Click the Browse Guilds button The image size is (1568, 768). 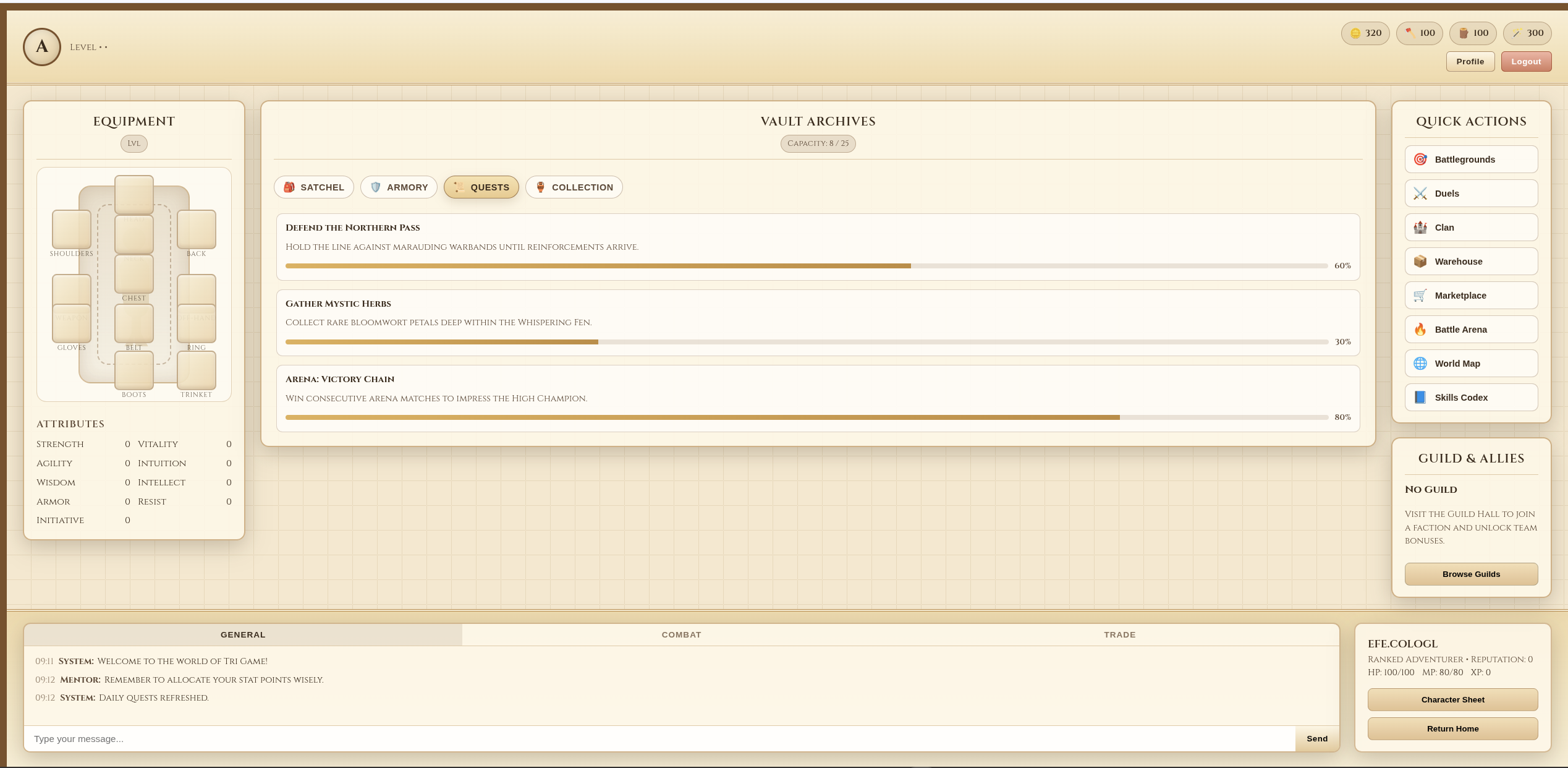(1471, 574)
